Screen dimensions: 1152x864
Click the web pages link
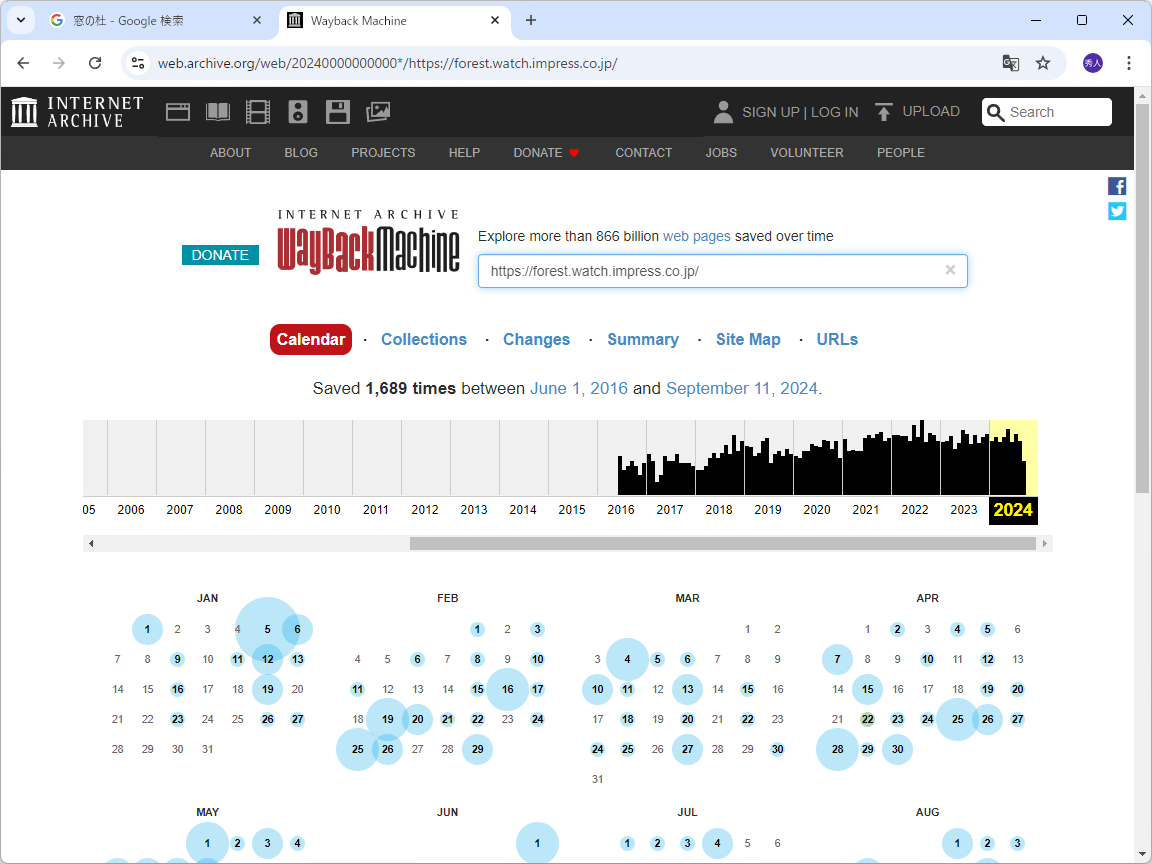pos(697,236)
